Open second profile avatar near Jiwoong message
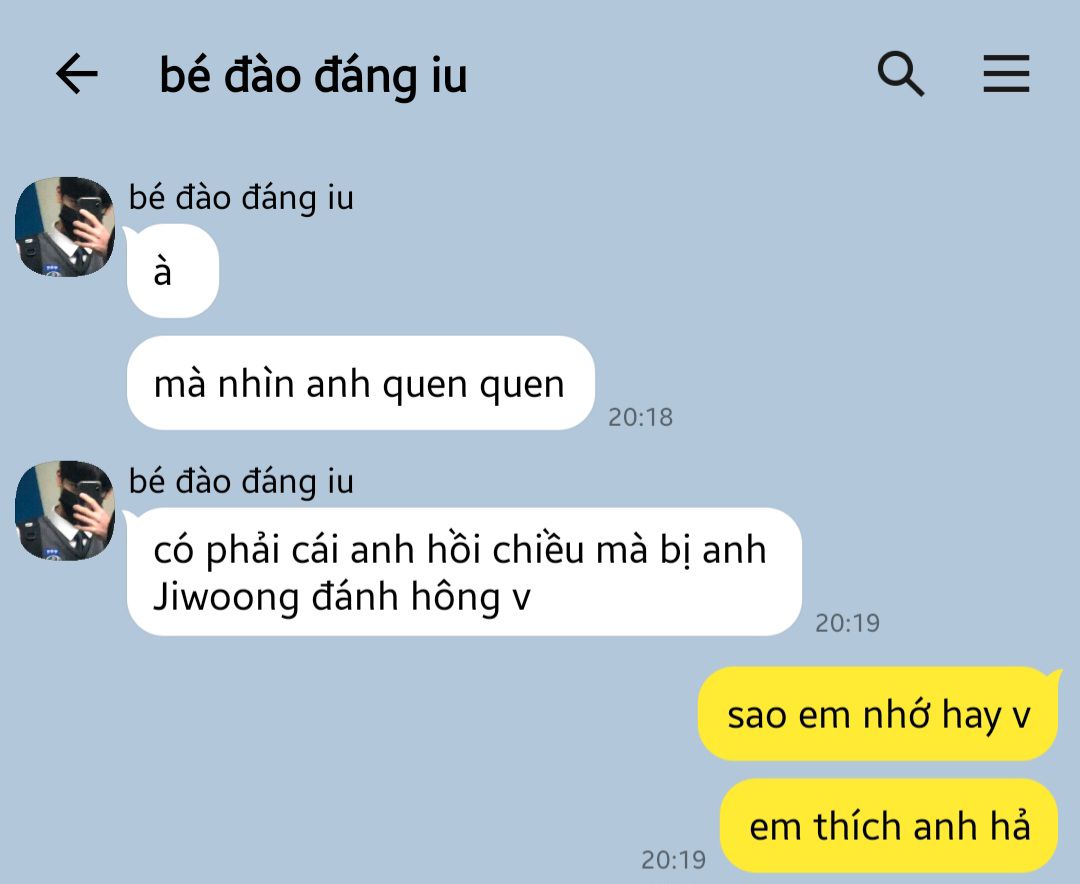 (x=65, y=511)
